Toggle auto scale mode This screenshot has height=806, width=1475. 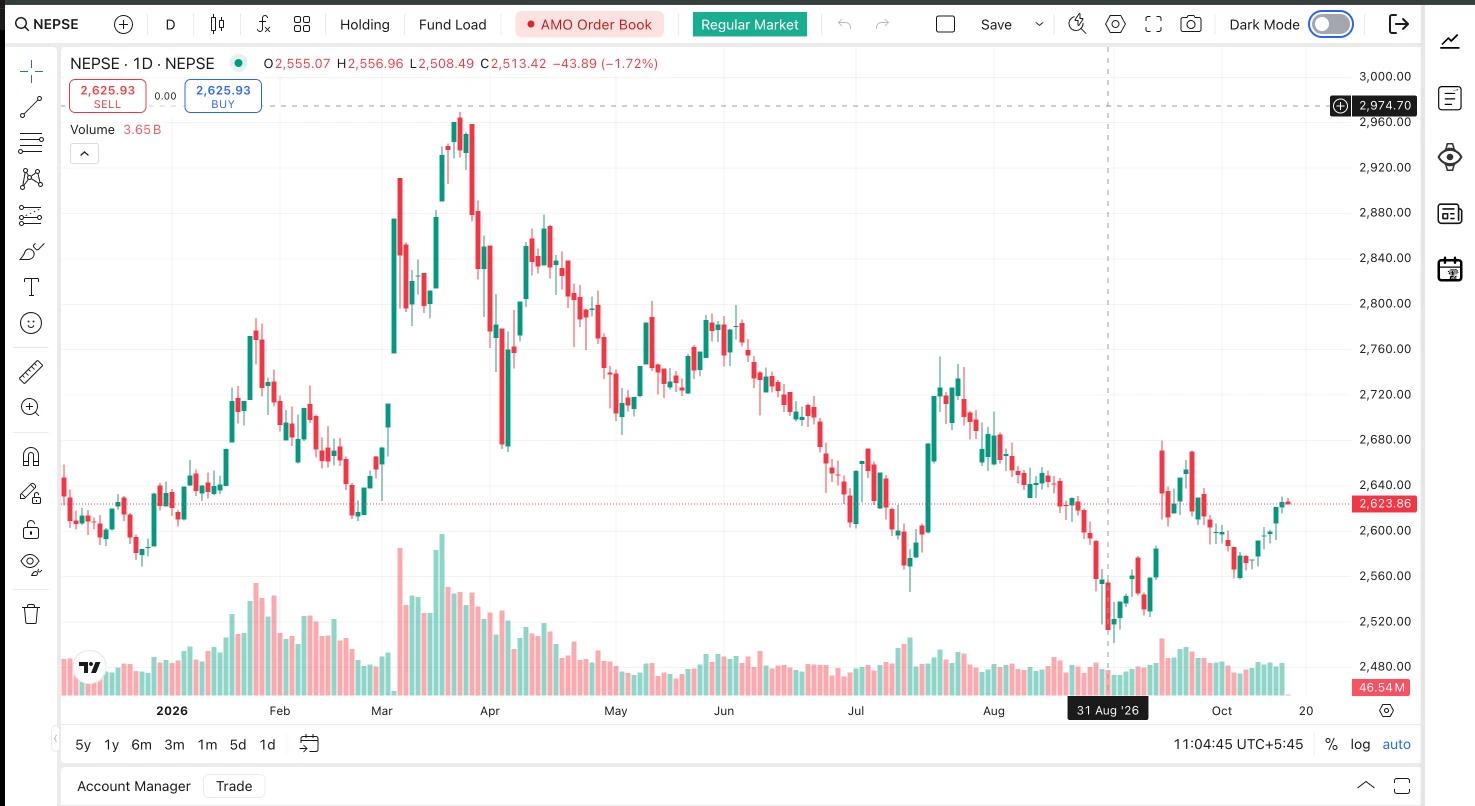[1396, 744]
